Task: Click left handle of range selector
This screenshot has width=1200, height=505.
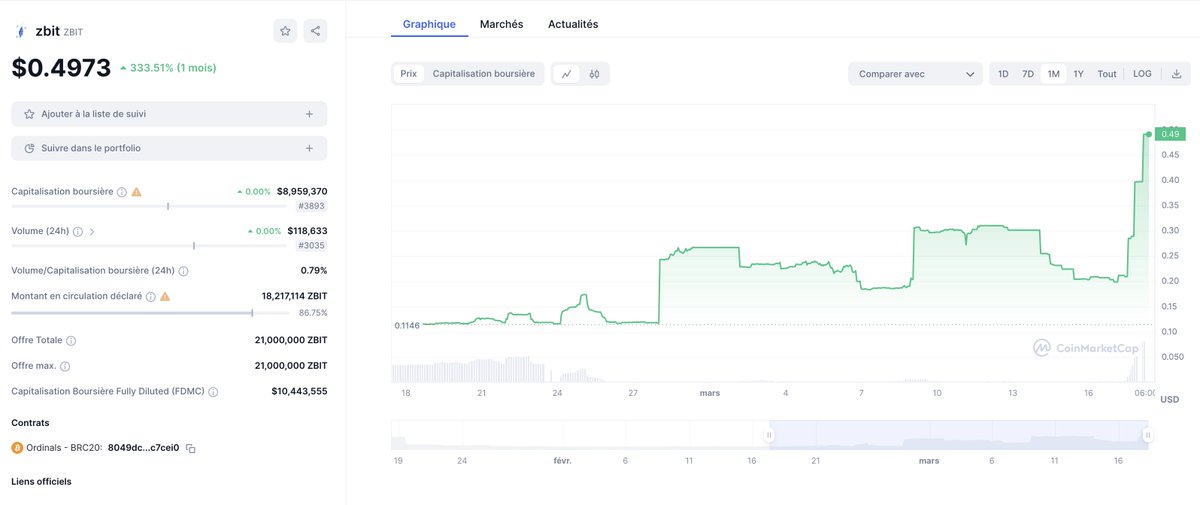Action: [769, 435]
